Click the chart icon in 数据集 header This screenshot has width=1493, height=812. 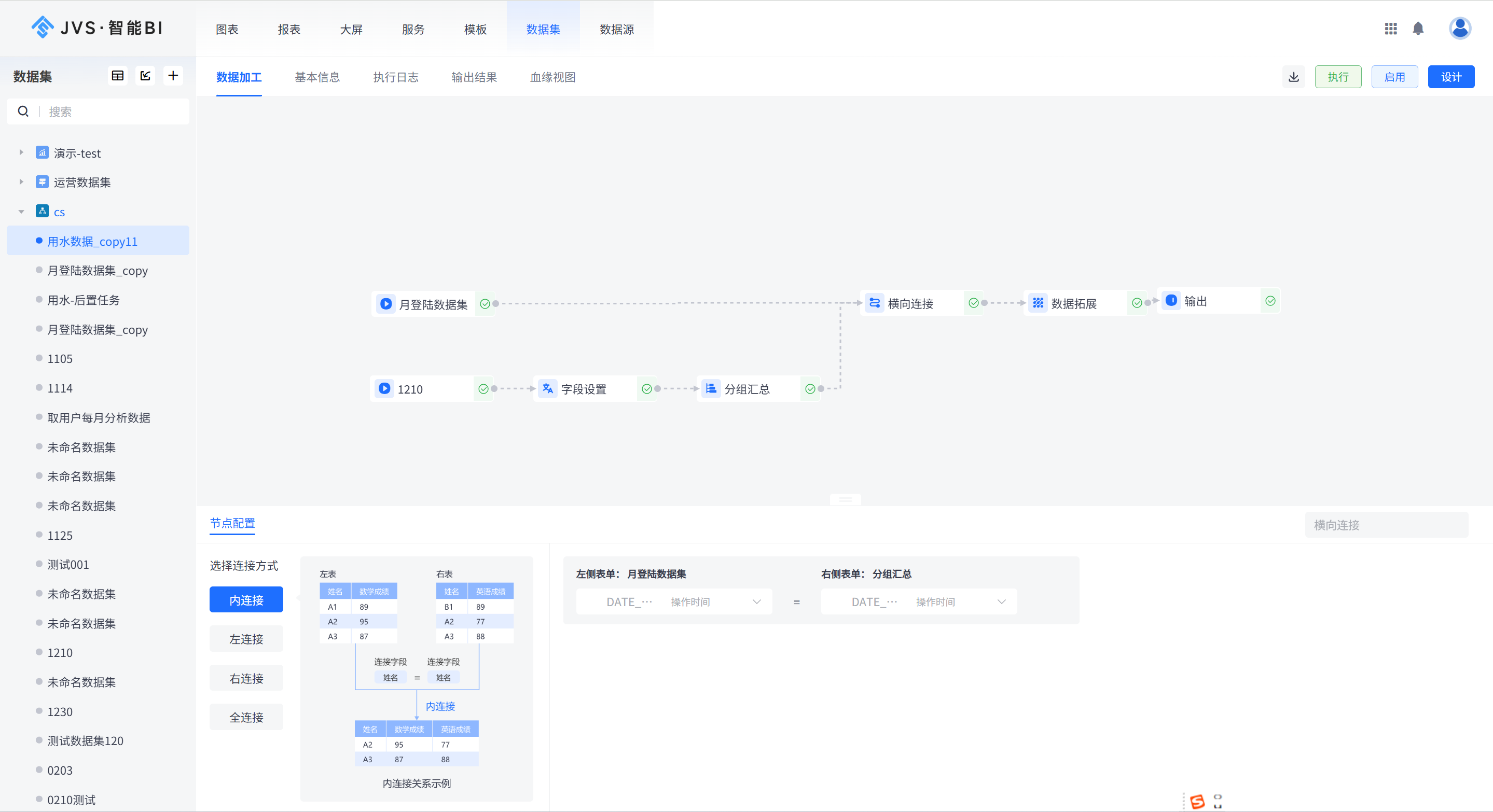pos(145,76)
